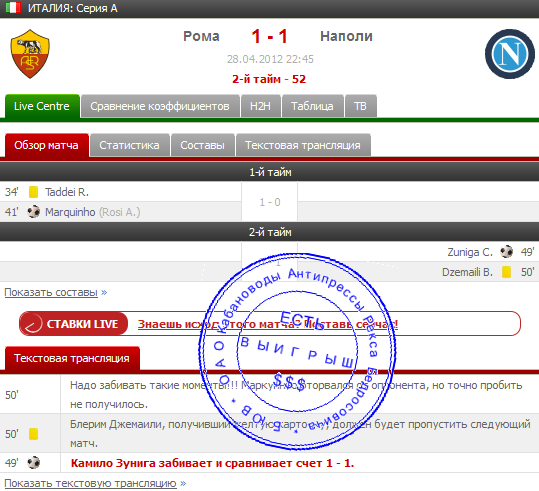Viewport: 539px width, 491px height.
Task: Click the ball icon next to Zuniga C.
Action: [x=506, y=252]
